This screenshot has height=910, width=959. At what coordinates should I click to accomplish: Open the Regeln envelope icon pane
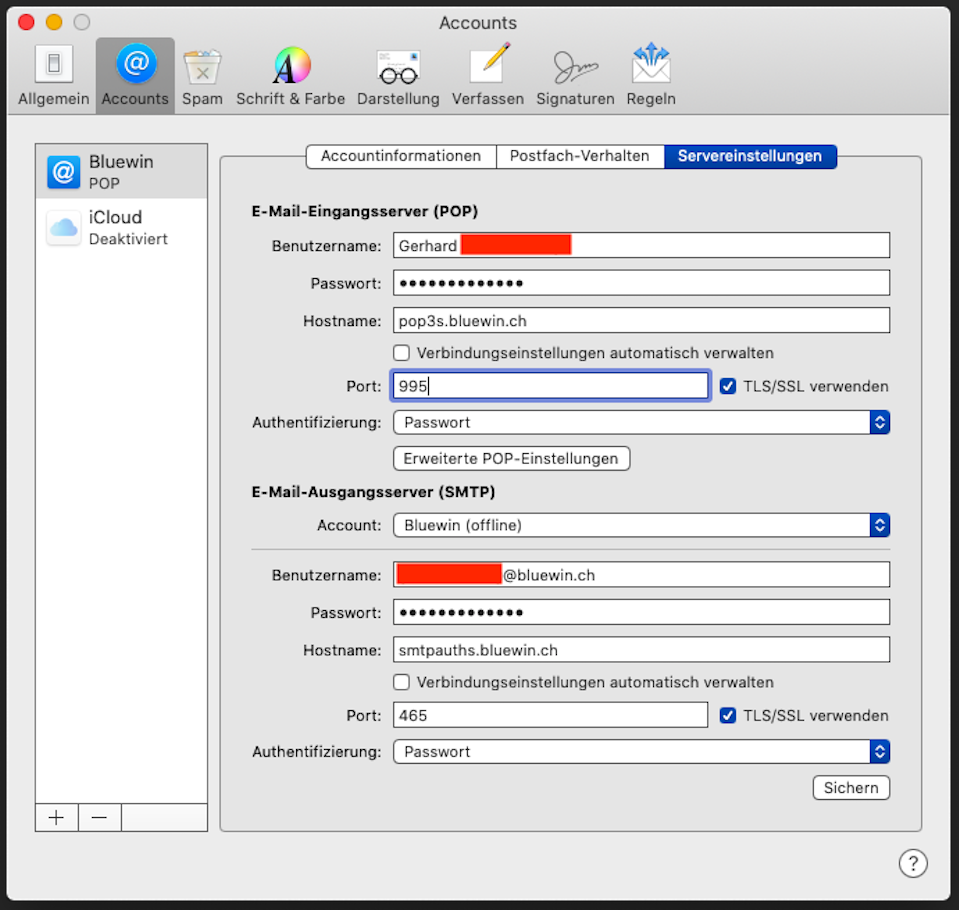(651, 75)
